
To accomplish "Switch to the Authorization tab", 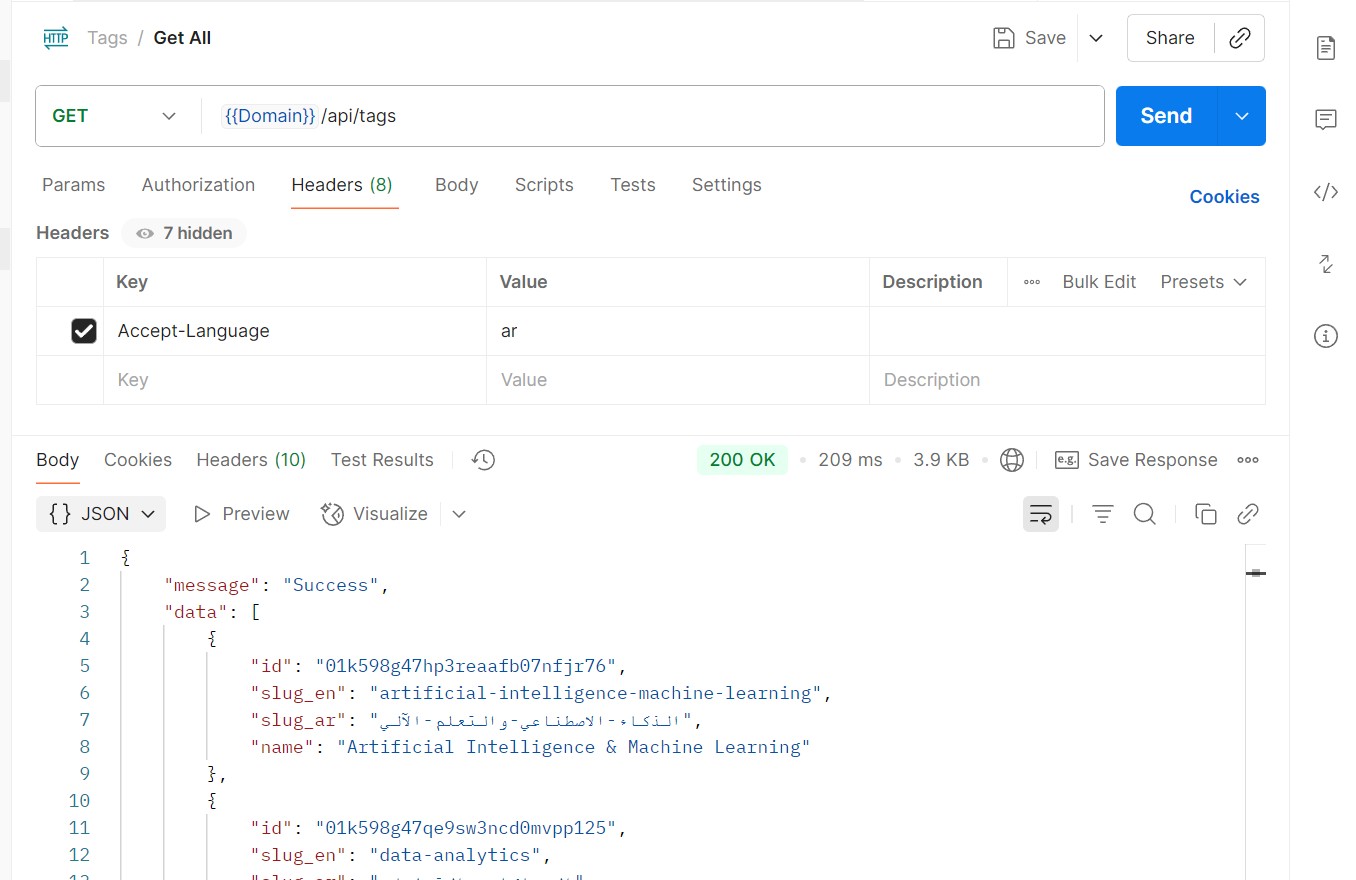I will pyautogui.click(x=198, y=185).
